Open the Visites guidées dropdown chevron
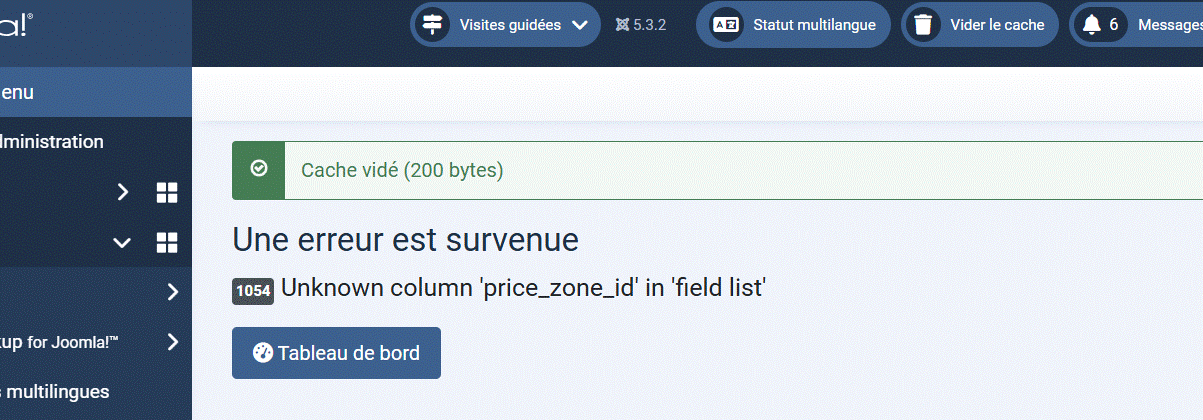 point(580,25)
